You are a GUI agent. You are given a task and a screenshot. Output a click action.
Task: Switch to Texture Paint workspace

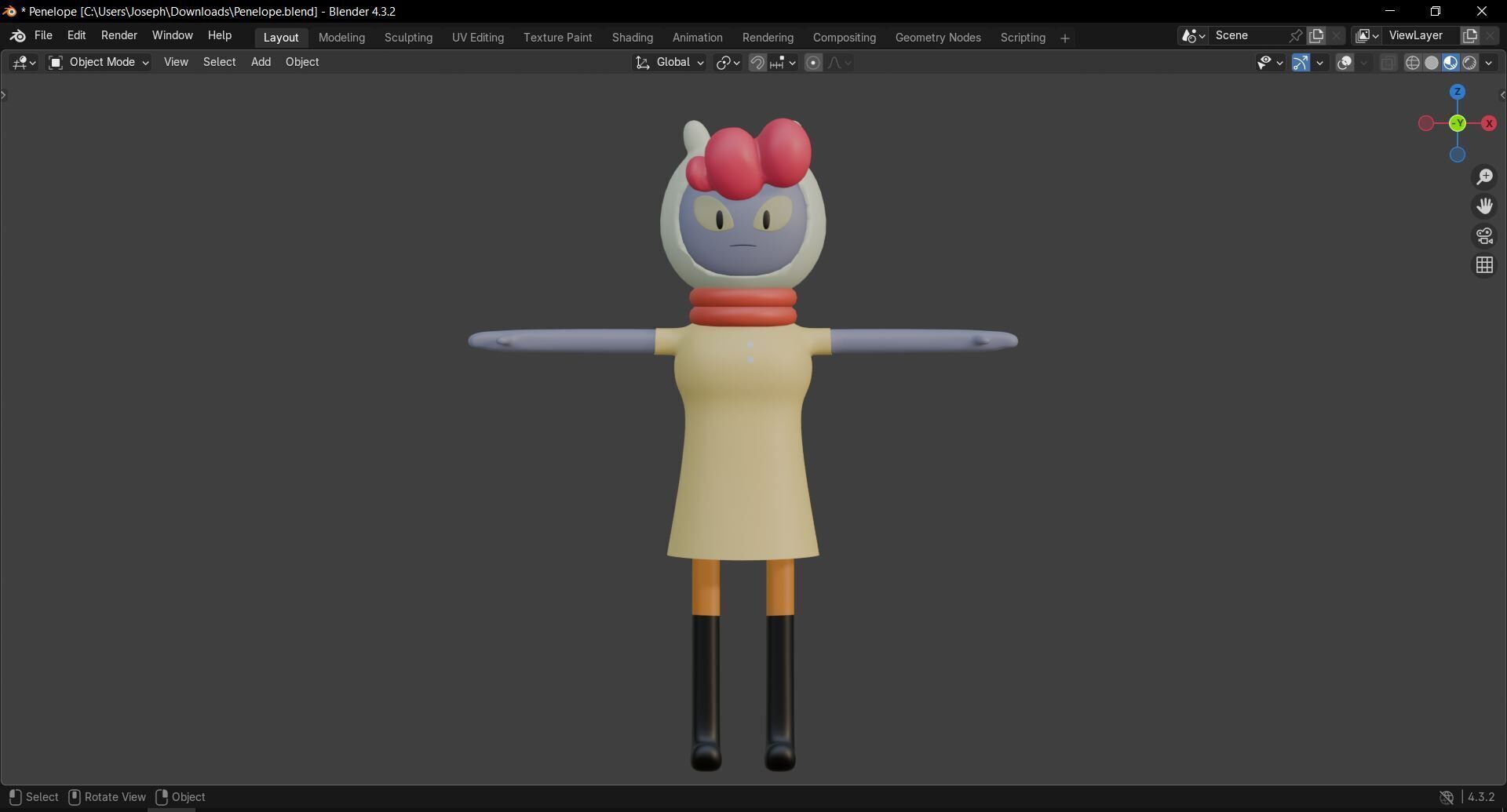(558, 38)
